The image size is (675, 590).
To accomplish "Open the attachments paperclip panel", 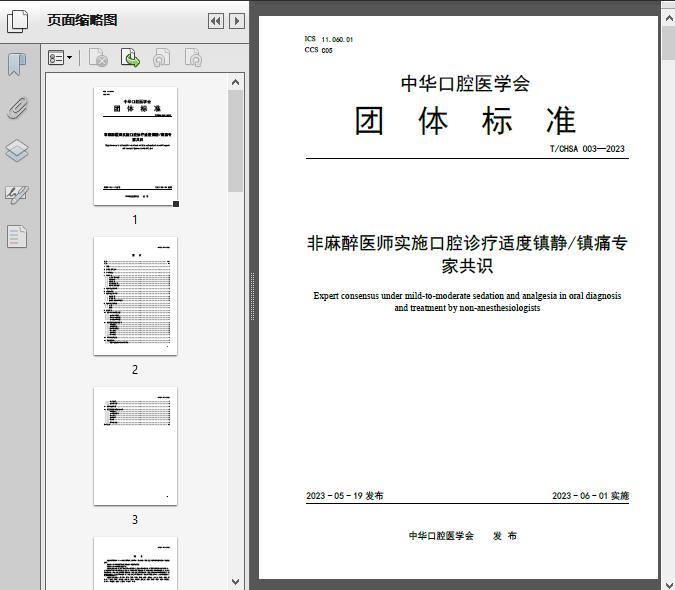I will point(17,108).
